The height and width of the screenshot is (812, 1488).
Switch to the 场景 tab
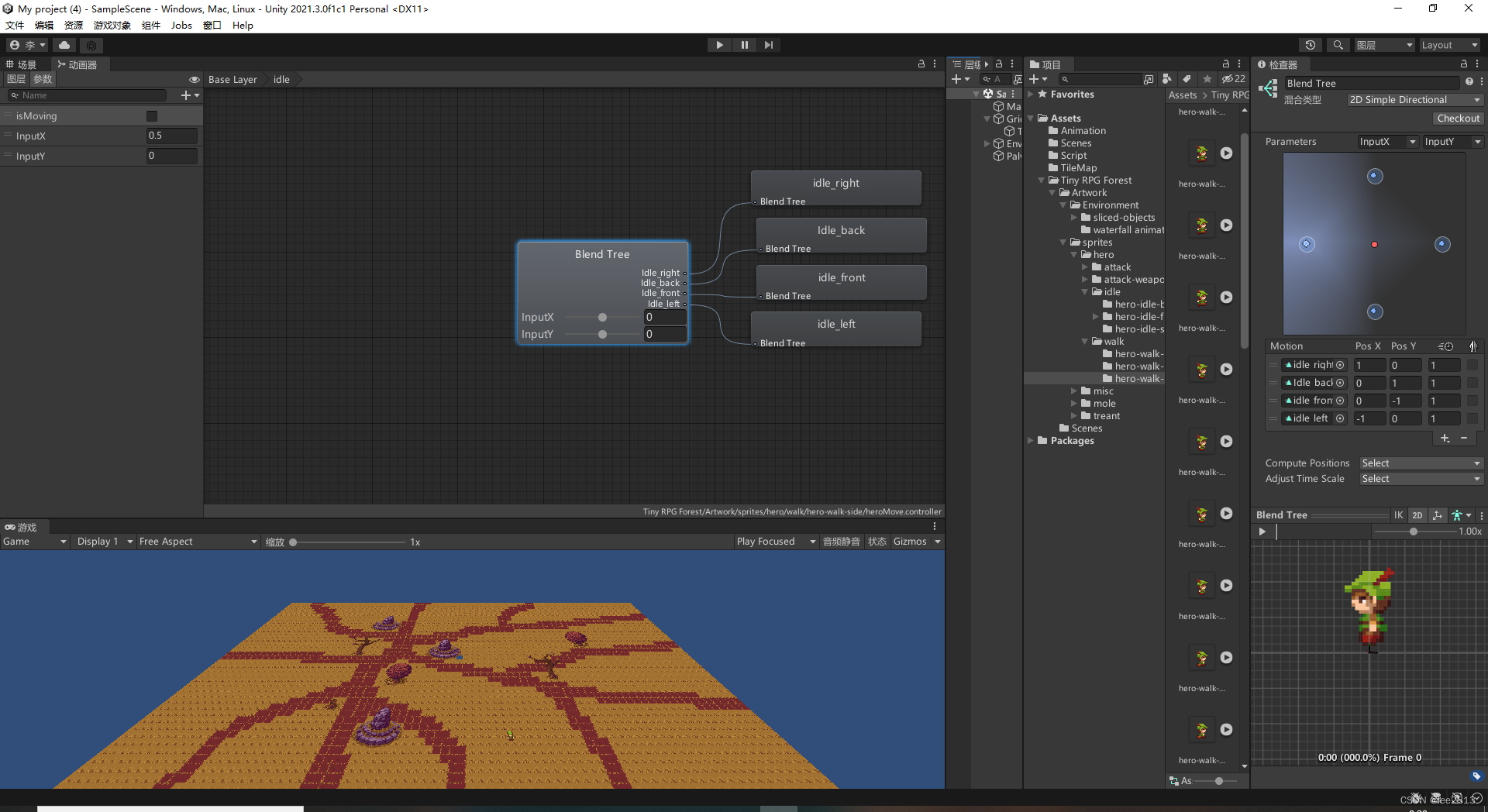[x=22, y=64]
